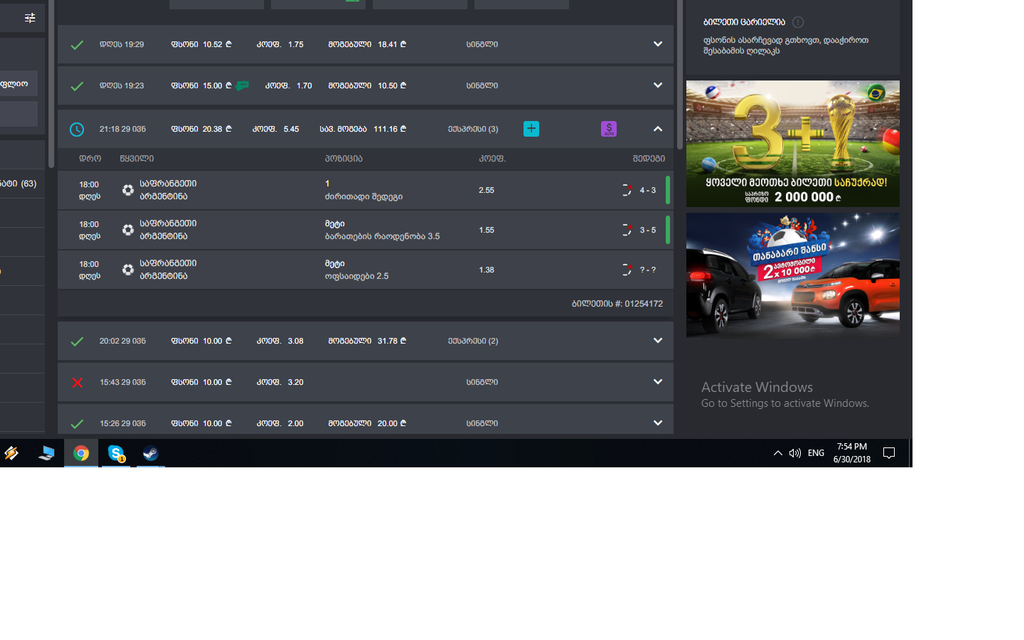Viewport: 1024px width, 640px height.
Task: Click the 20:02 29 ივნ timestamp
Action: [x=122, y=341]
